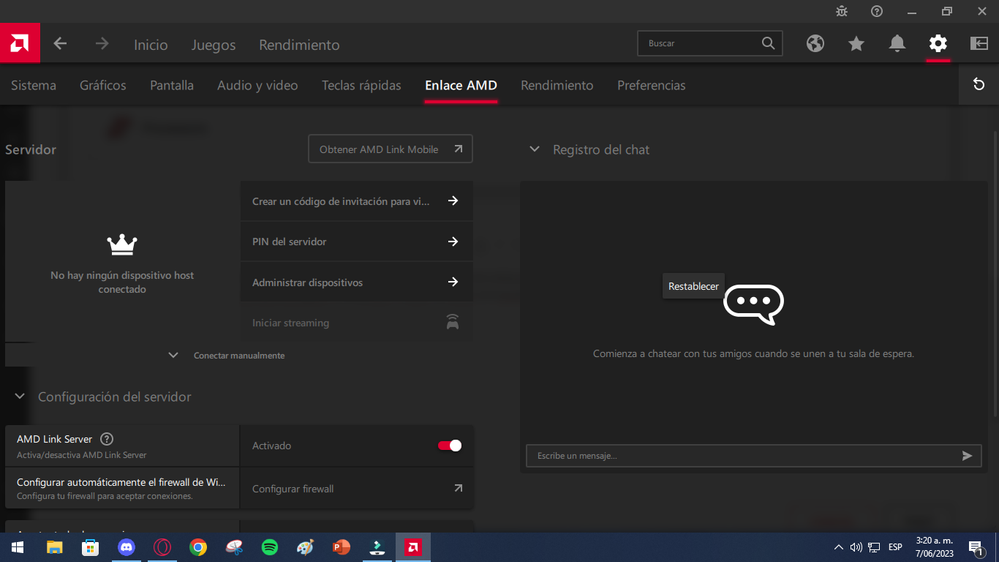Collapse Configuración del servidor section
The image size is (999, 562).
(20, 396)
